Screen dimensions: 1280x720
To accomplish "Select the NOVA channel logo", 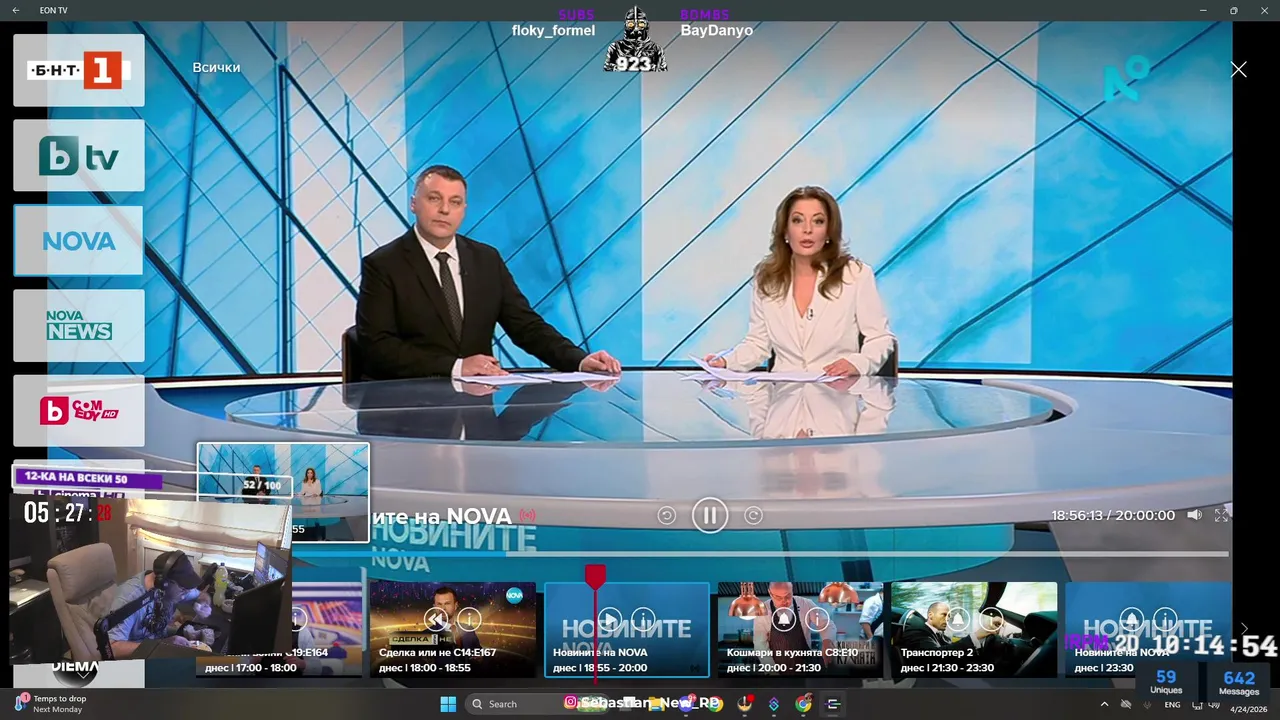I will 79,240.
